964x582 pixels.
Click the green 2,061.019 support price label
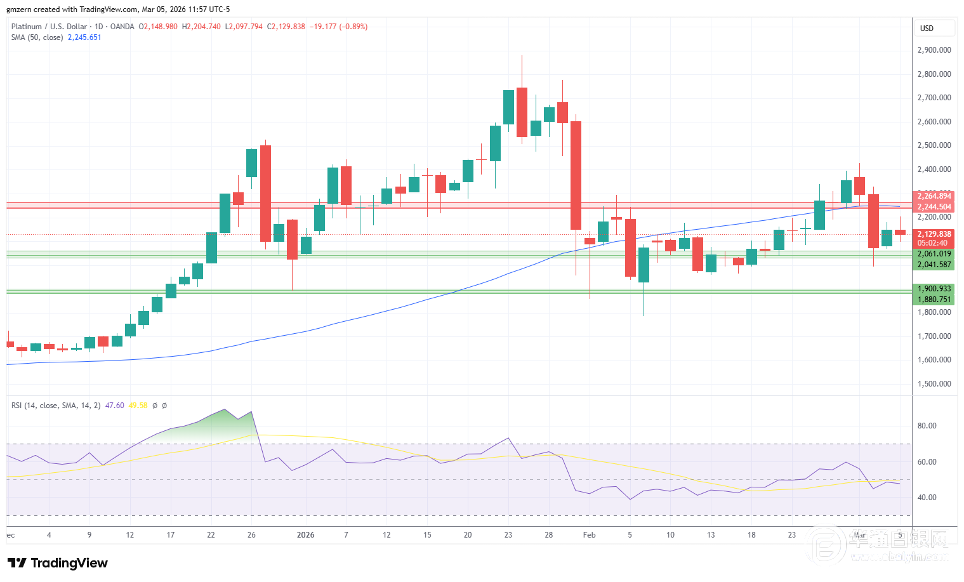click(932, 254)
